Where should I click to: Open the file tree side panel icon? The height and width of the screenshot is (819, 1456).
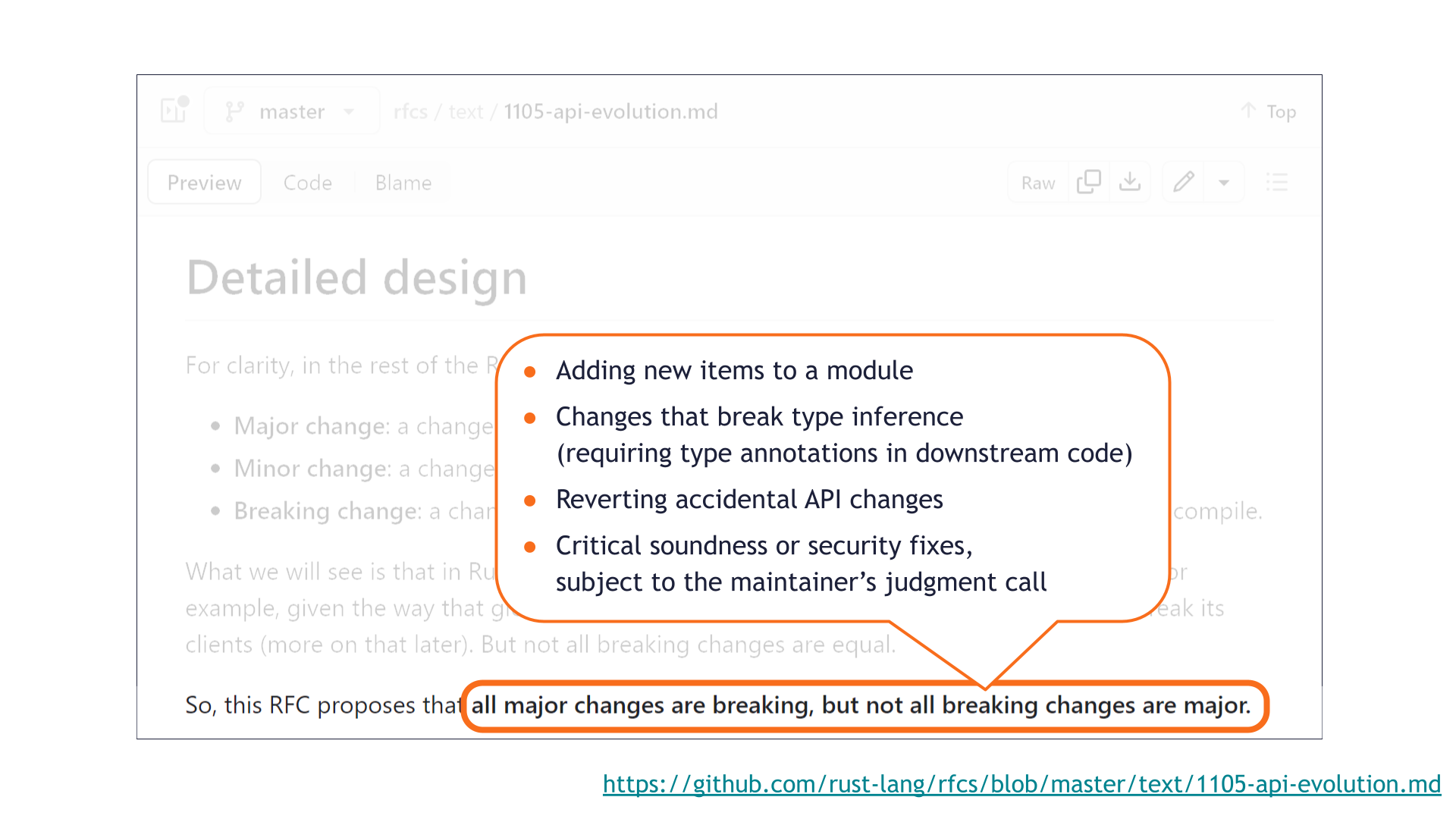[x=173, y=111]
